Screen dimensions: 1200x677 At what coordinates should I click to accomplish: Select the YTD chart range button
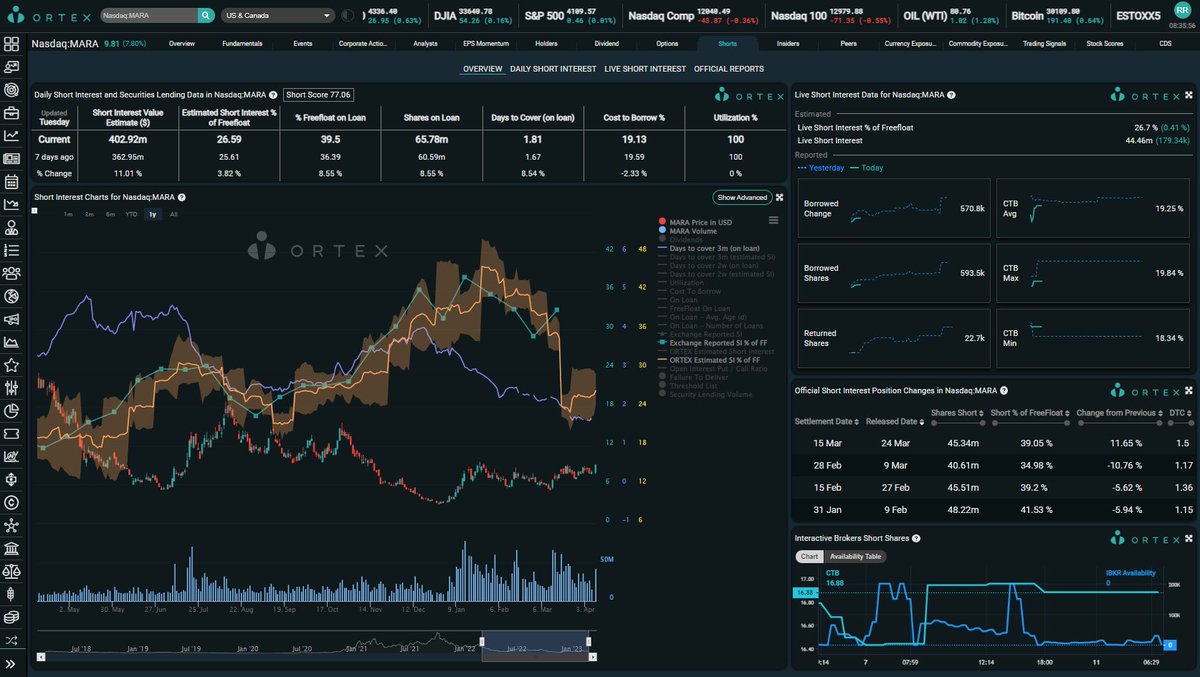131,214
